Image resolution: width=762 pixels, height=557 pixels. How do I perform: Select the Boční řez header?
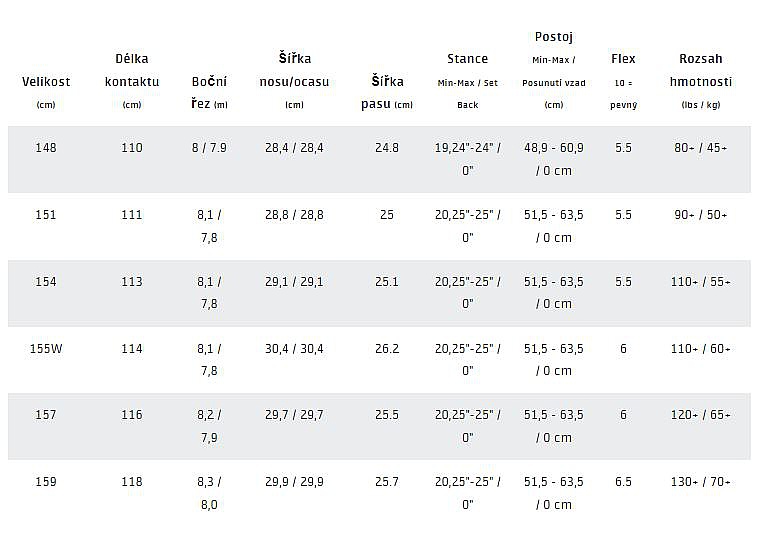(x=209, y=92)
